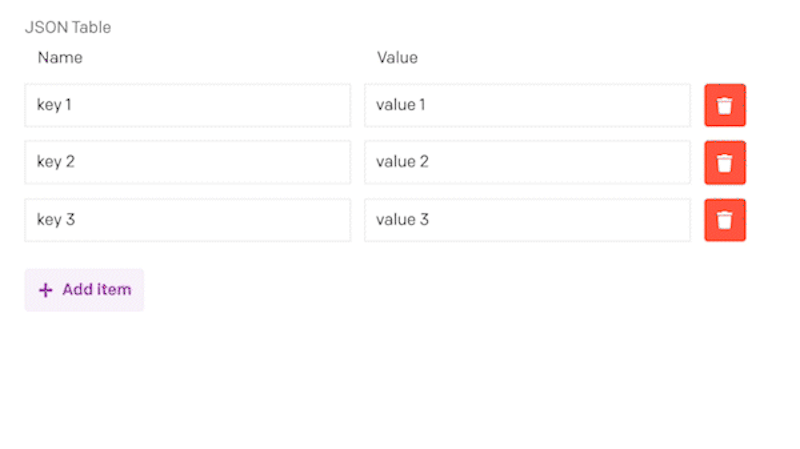This screenshot has width=800, height=449.
Task: Place cursor on the 'value 3' text
Action: pyautogui.click(x=403, y=219)
